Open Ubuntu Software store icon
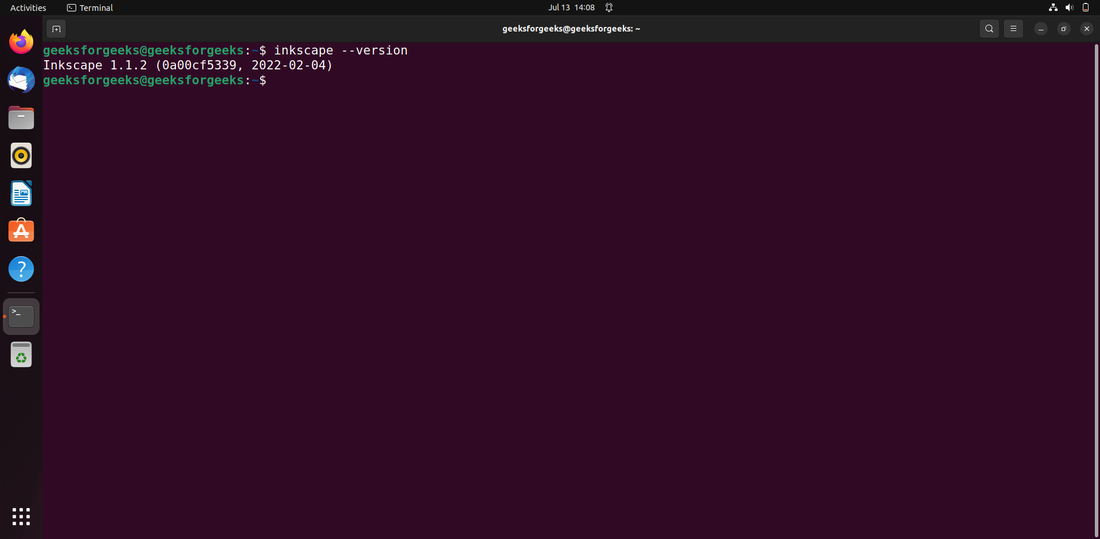 (21, 231)
